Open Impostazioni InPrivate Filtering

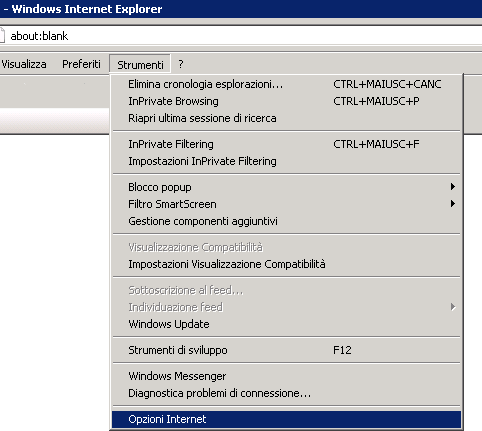(x=286, y=161)
